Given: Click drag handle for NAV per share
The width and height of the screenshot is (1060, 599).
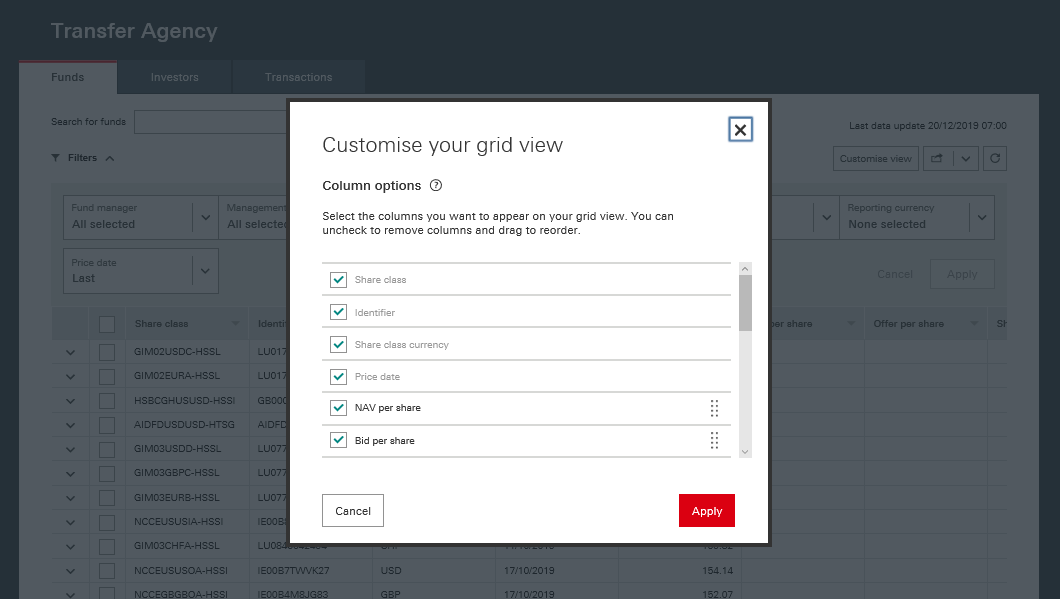Looking at the screenshot, I should pyautogui.click(x=714, y=408).
